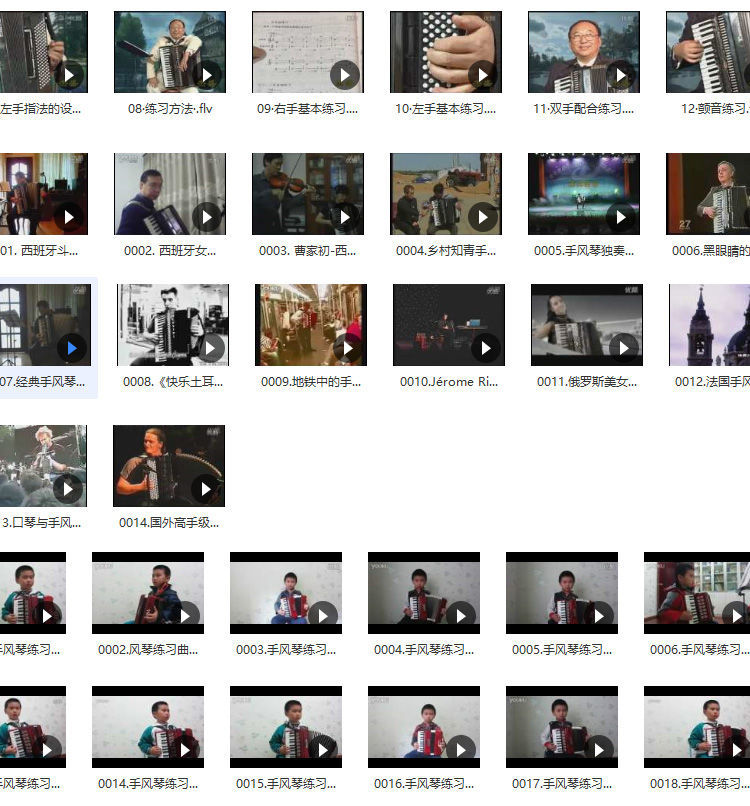The height and width of the screenshot is (806, 750).
Task: Open the 0005.手风琴独奏 stage performance thumbnail
Action: [583, 194]
